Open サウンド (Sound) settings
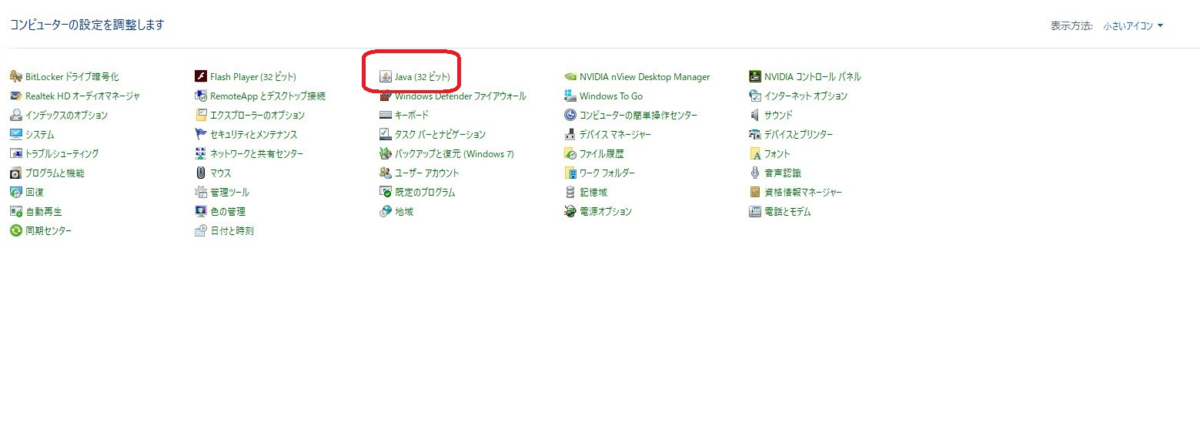1200x423 pixels. point(771,115)
